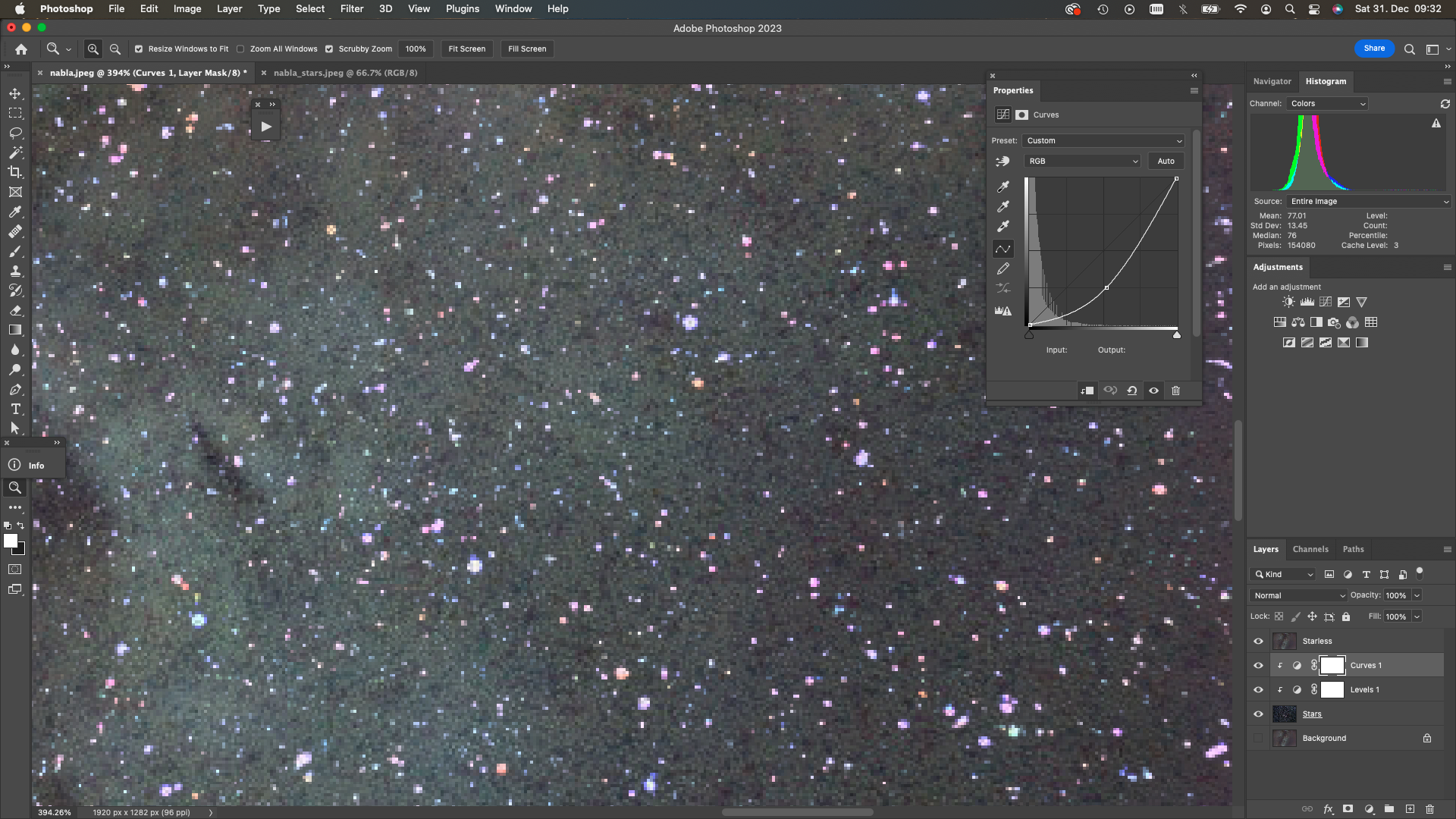
Task: Enable Zoom All Windows checkbox
Action: pyautogui.click(x=240, y=49)
